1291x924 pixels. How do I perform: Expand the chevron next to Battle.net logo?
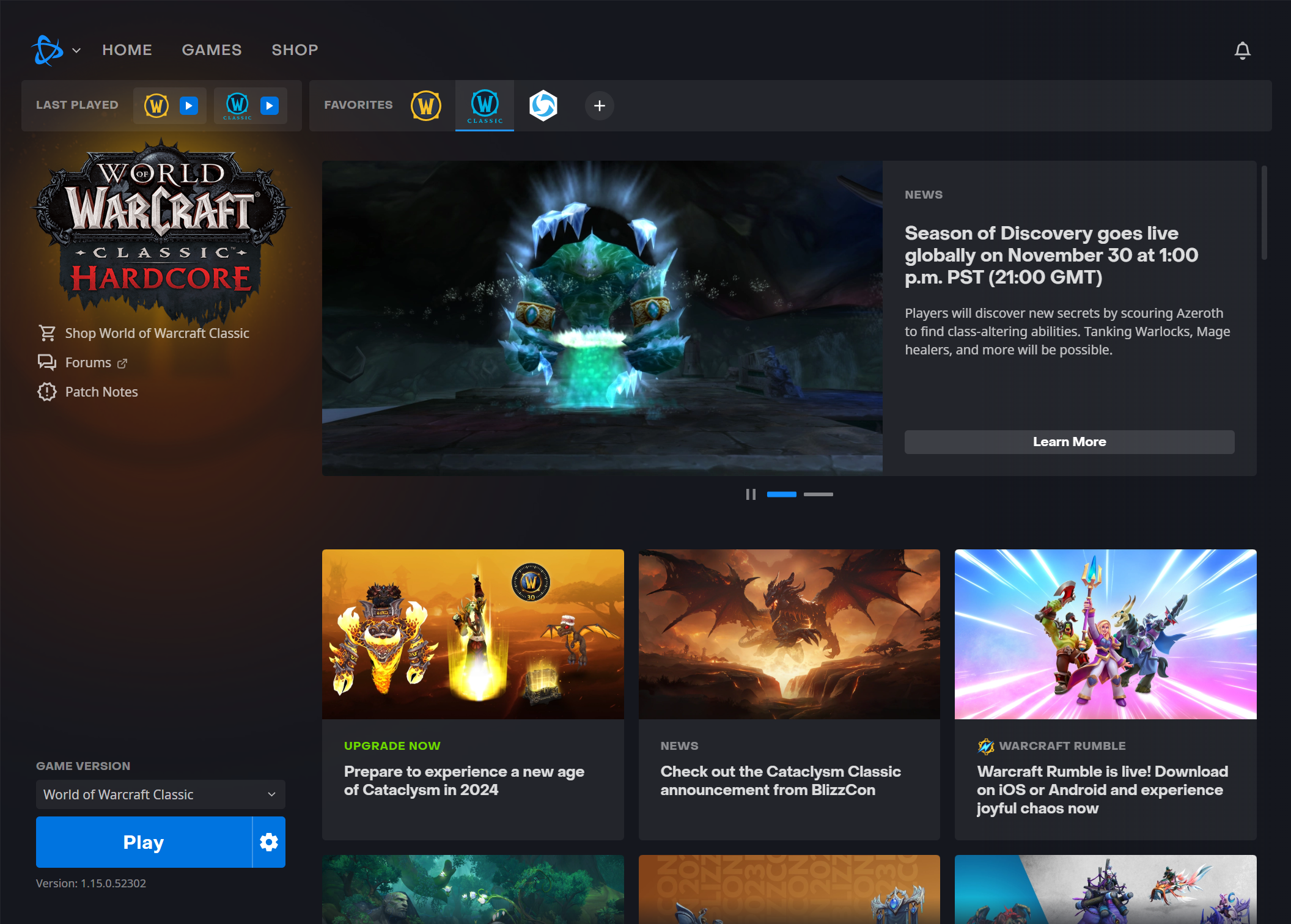[76, 51]
